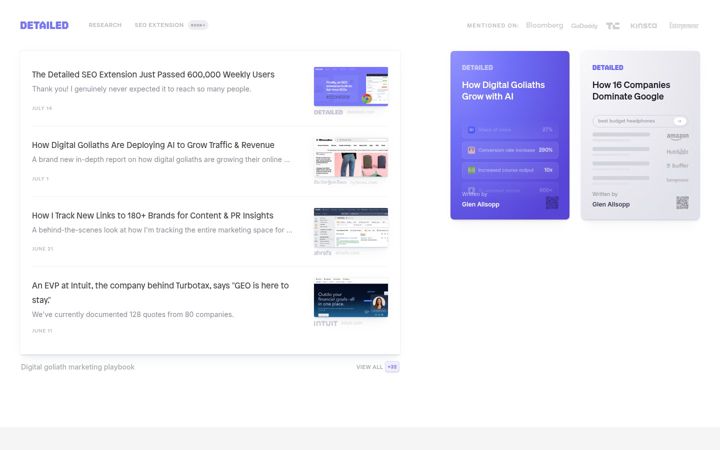720x450 pixels.
Task: Click the search arrow button in card
Action: pos(680,121)
